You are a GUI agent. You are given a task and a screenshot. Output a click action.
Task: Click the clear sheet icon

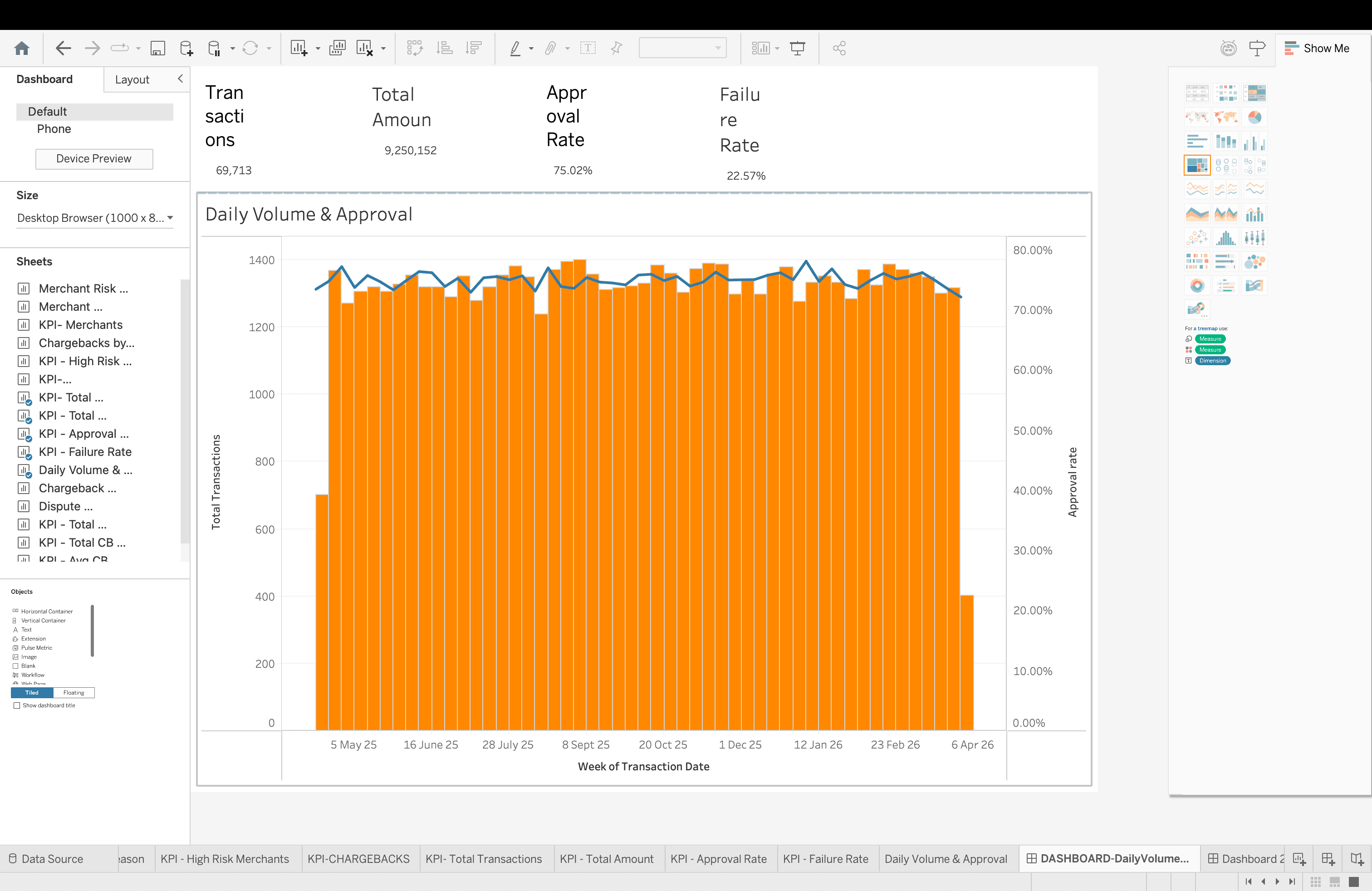(x=365, y=49)
